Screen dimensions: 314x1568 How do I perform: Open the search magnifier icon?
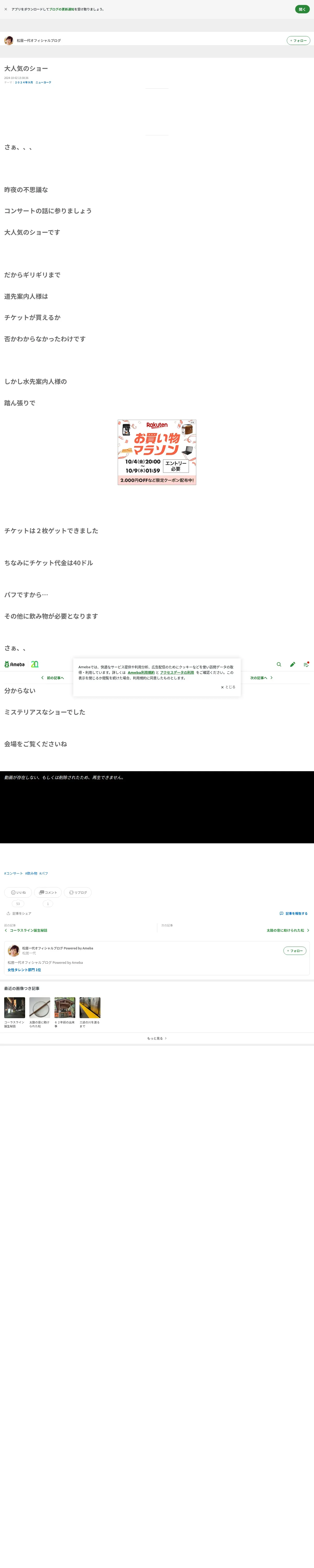[279, 664]
